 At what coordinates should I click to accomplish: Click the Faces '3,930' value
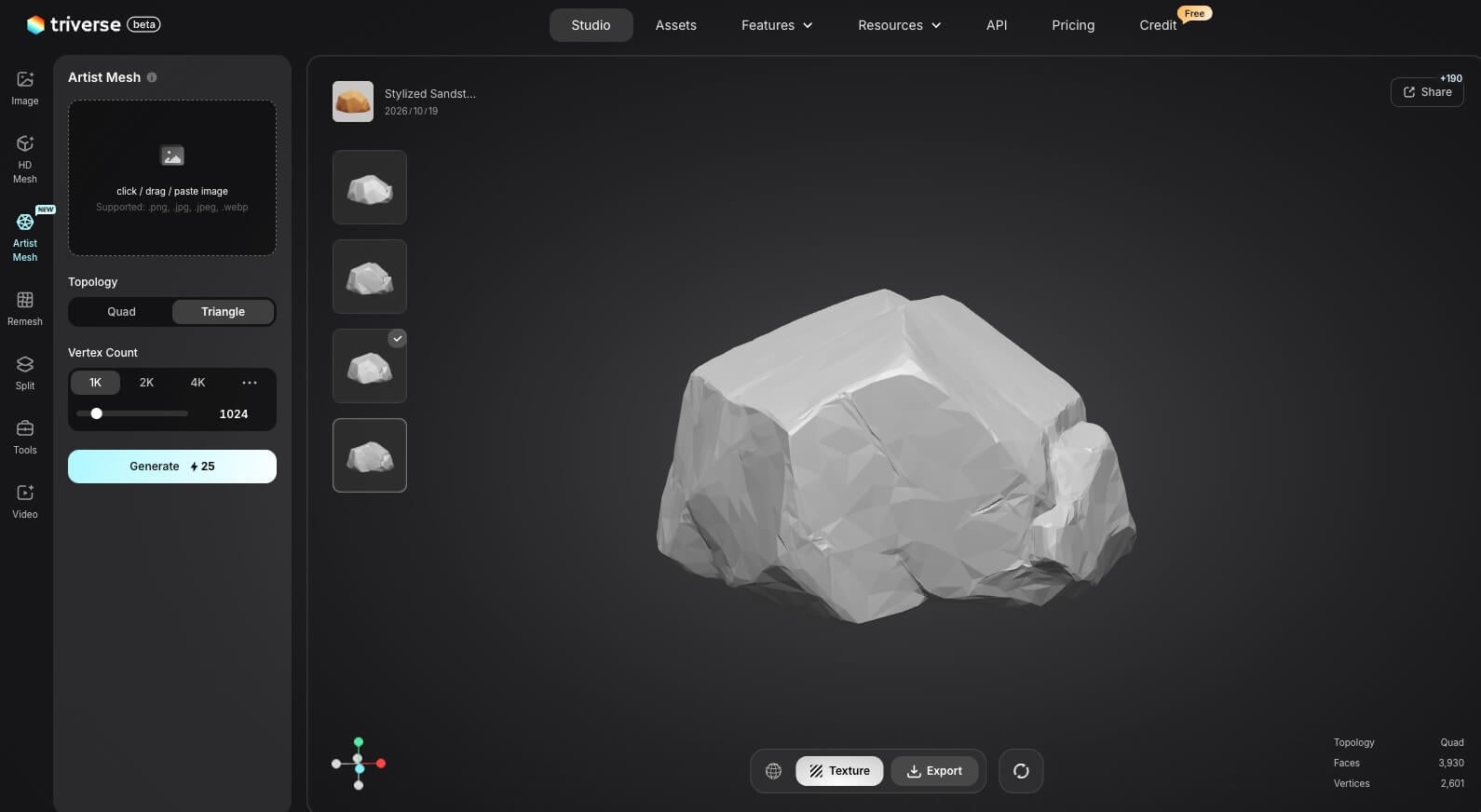(x=1451, y=764)
